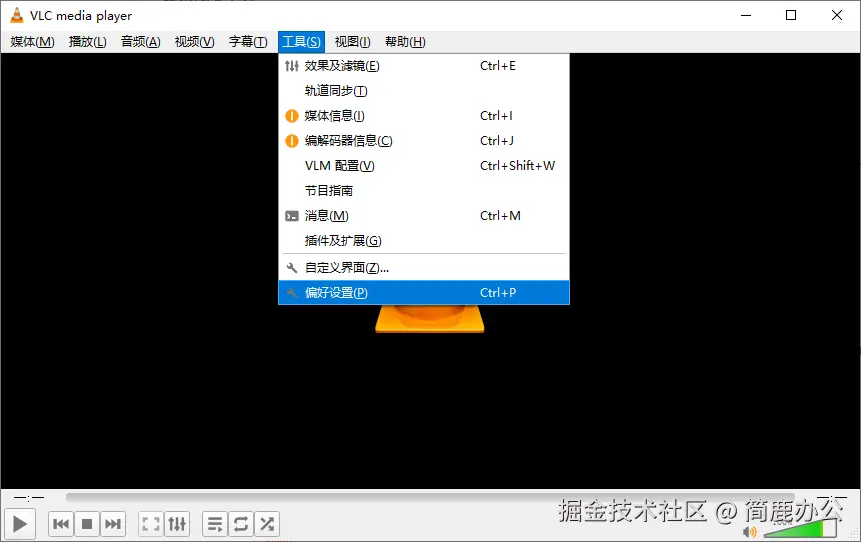Click the playback seek bar
This screenshot has width=861, height=542.
click(x=430, y=497)
